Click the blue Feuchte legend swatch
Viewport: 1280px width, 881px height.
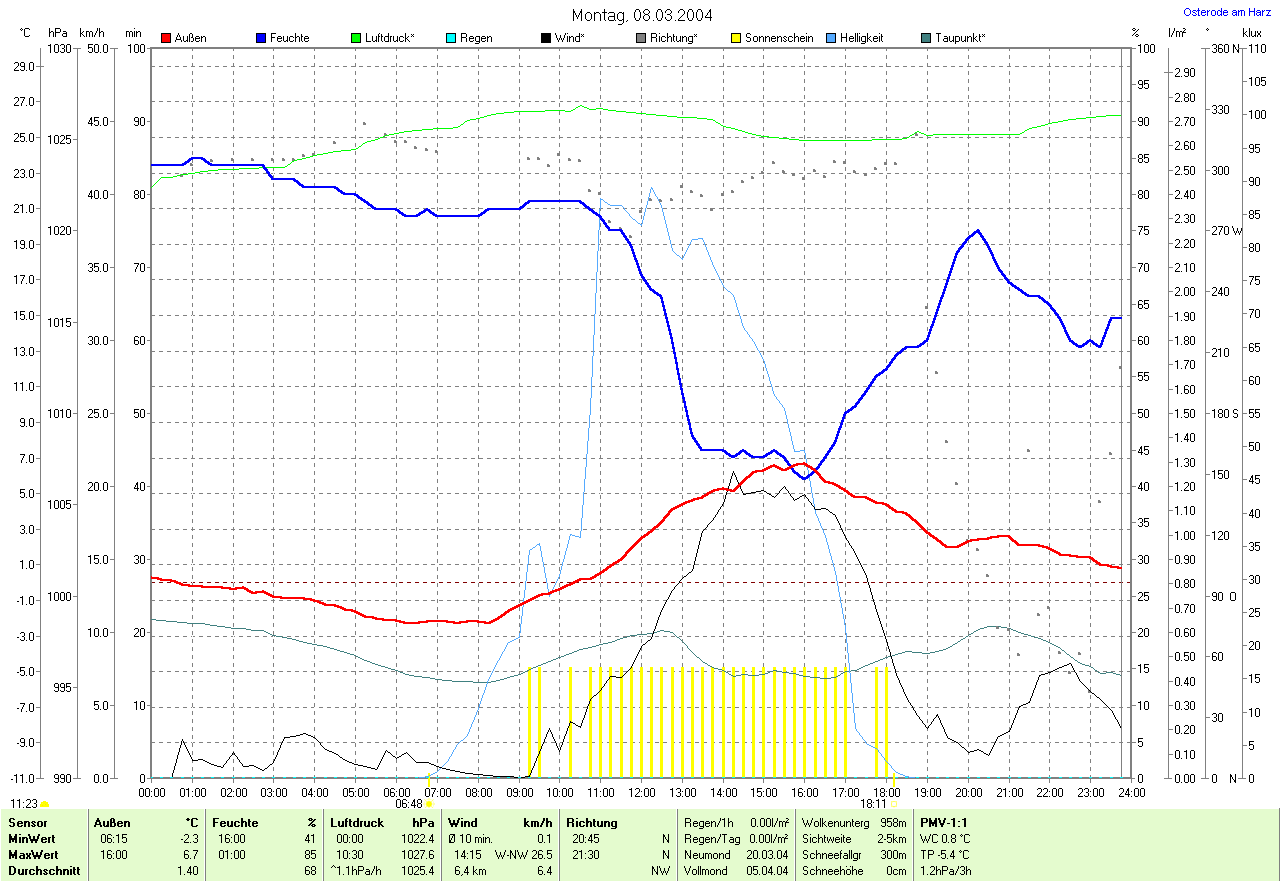261,38
